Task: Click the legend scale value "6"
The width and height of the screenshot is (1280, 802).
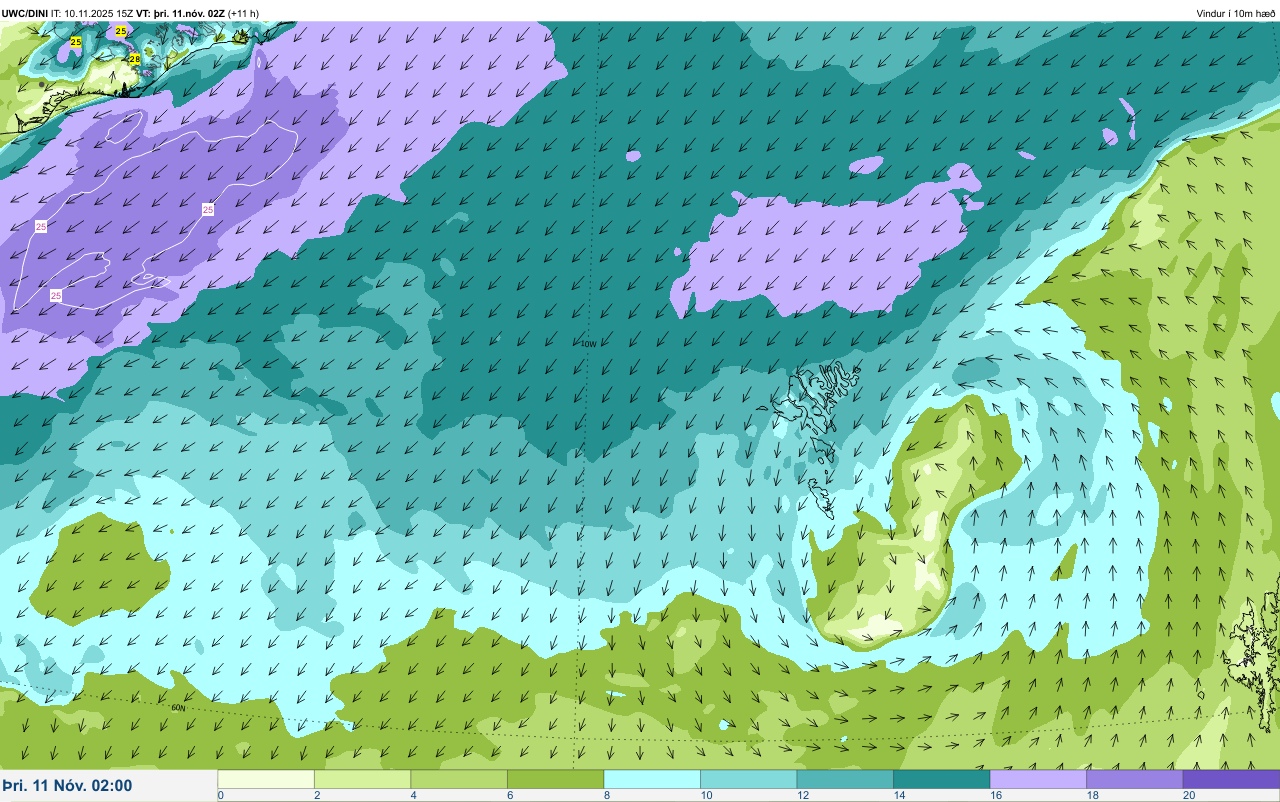Action: (x=508, y=795)
